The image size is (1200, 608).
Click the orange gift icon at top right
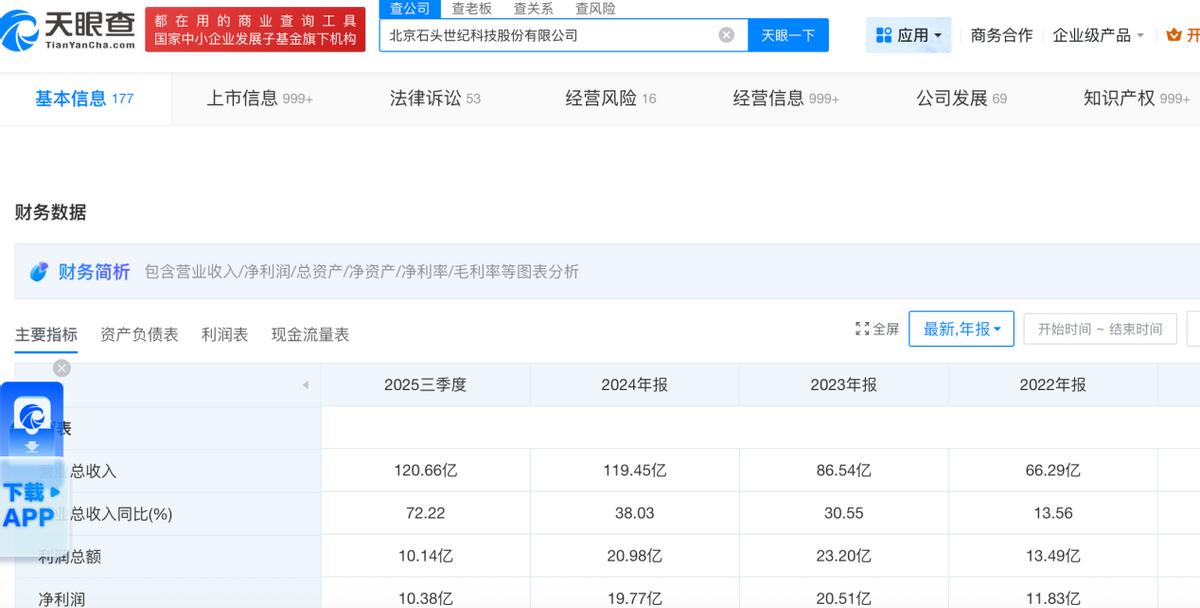click(1174, 35)
